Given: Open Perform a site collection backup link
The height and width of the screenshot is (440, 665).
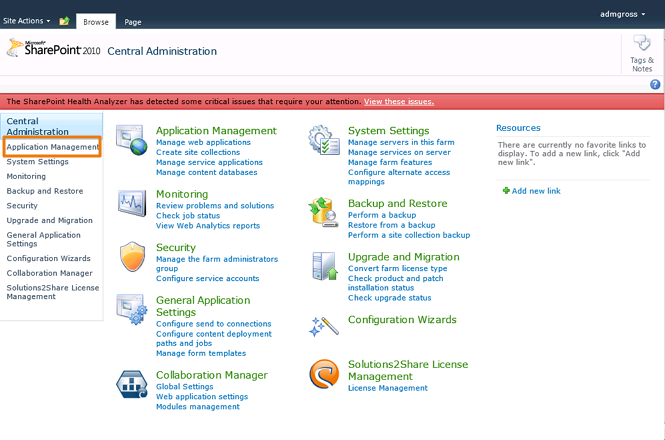Looking at the screenshot, I should click(409, 235).
